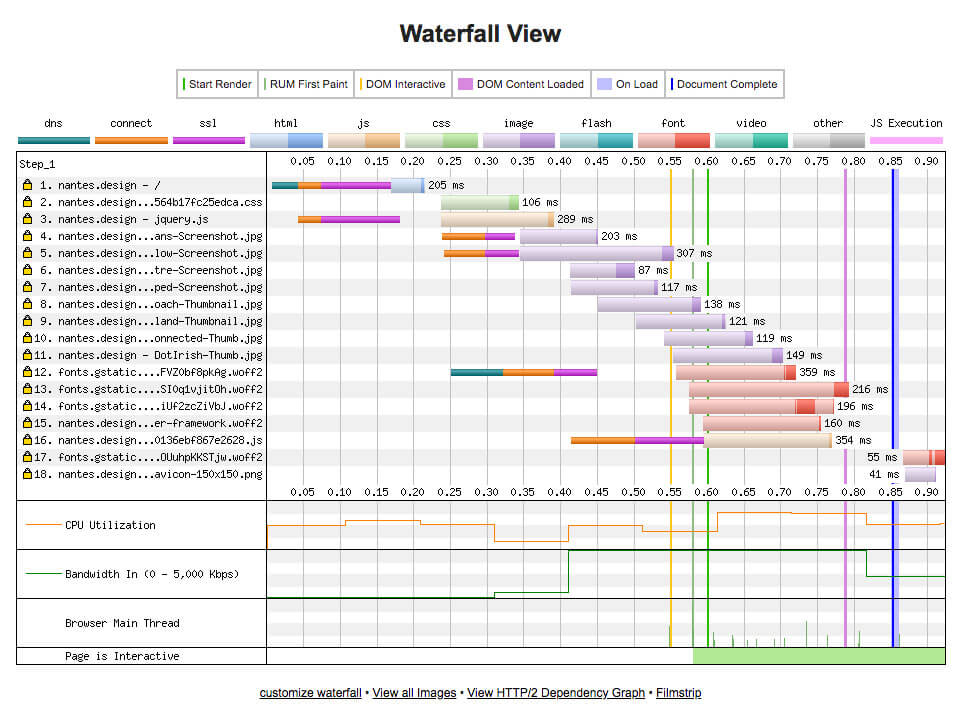Click the Start Render legend entry

[x=217, y=84]
